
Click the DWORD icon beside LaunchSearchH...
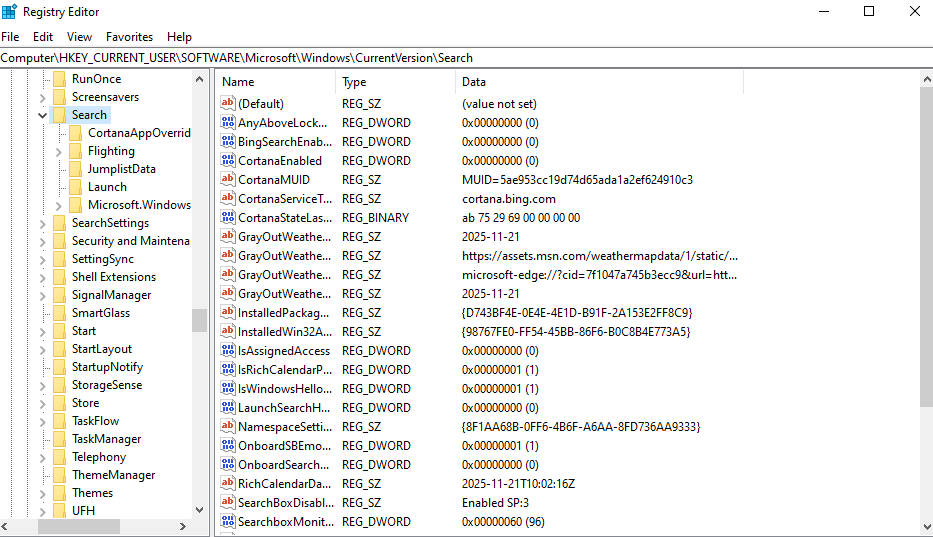[x=227, y=407]
